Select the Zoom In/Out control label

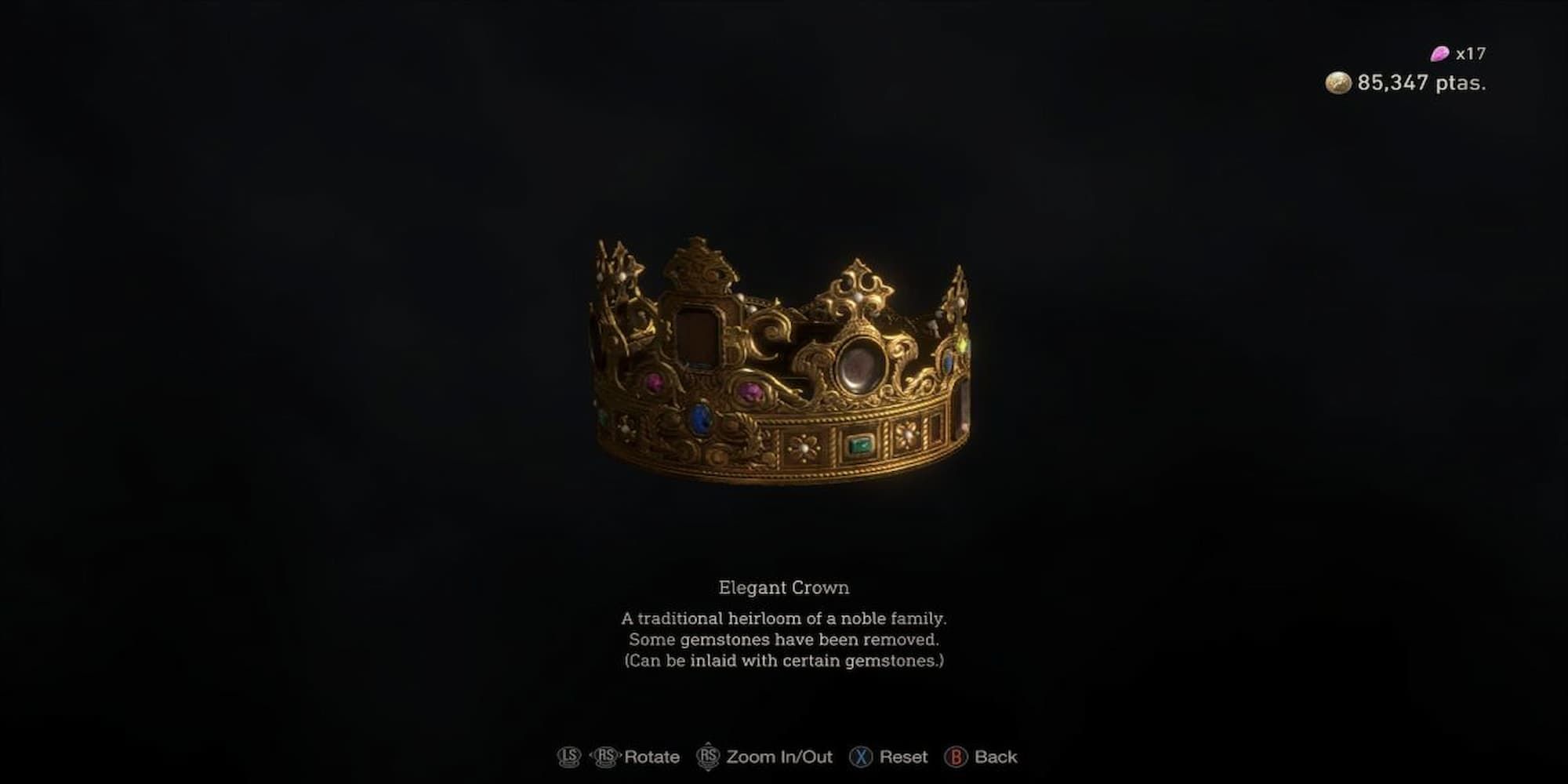pos(779,757)
